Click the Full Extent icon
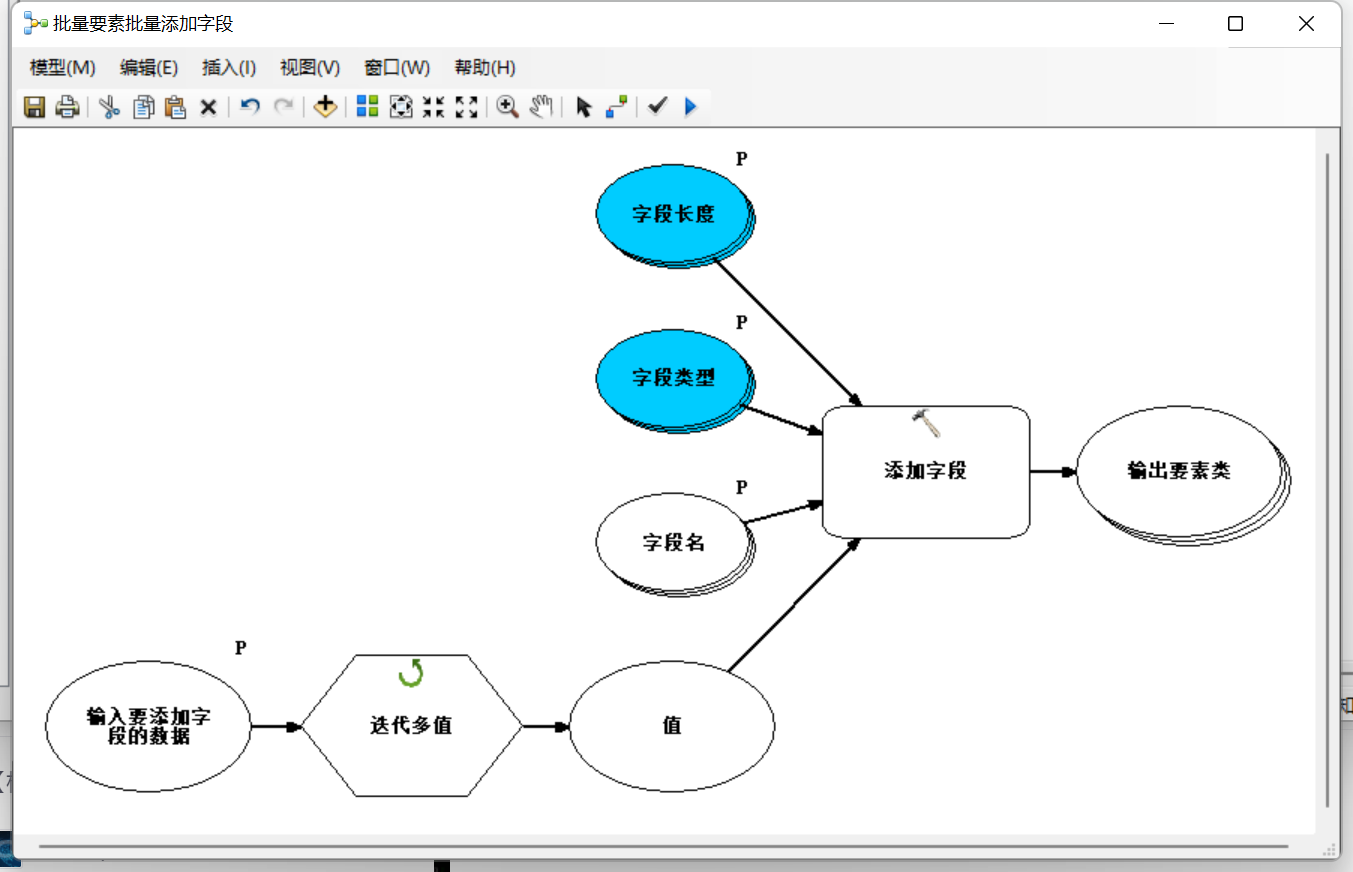This screenshot has height=872, width=1353. [401, 107]
